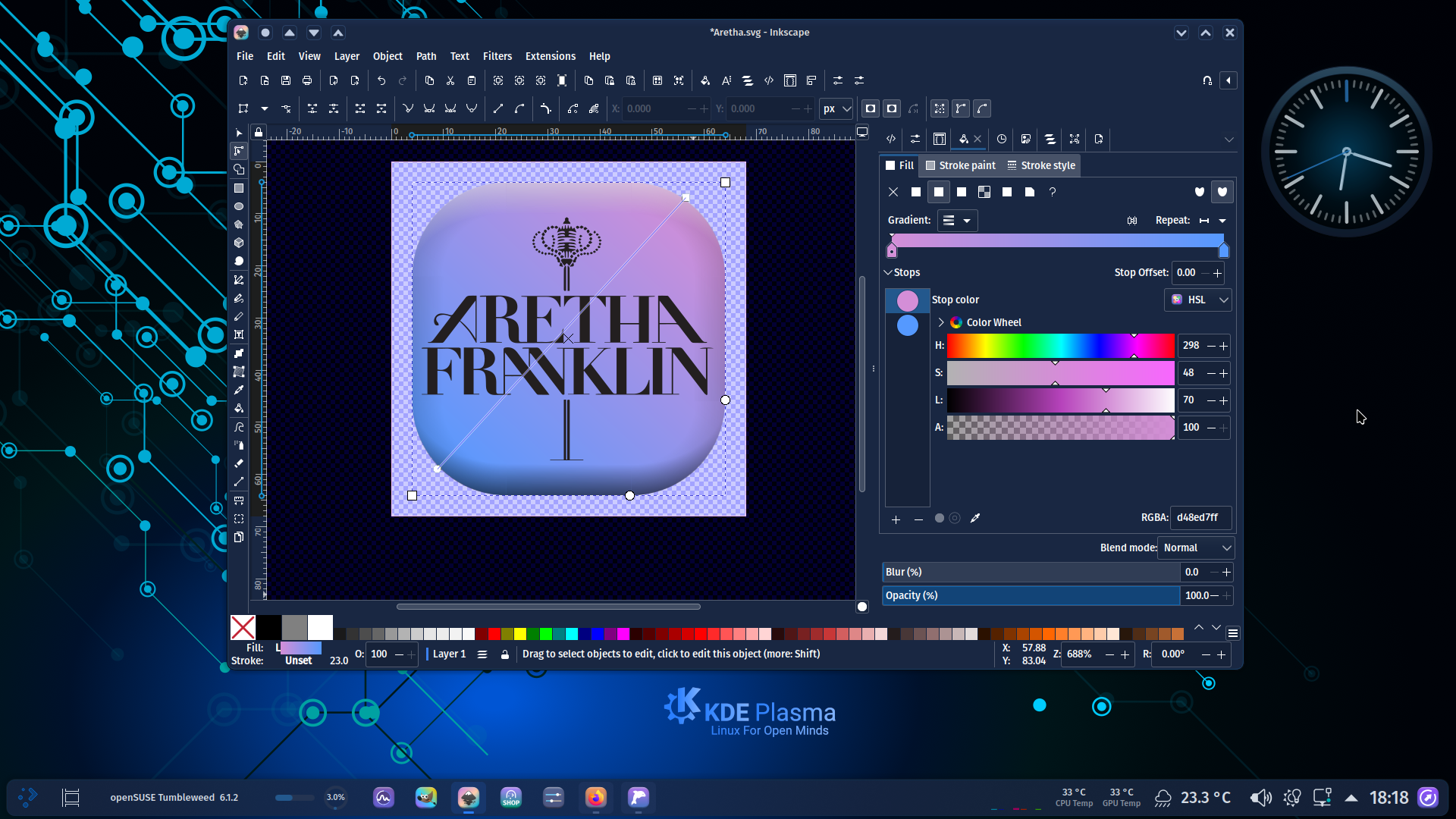Click the Print document icon
1456x819 pixels.
307,80
